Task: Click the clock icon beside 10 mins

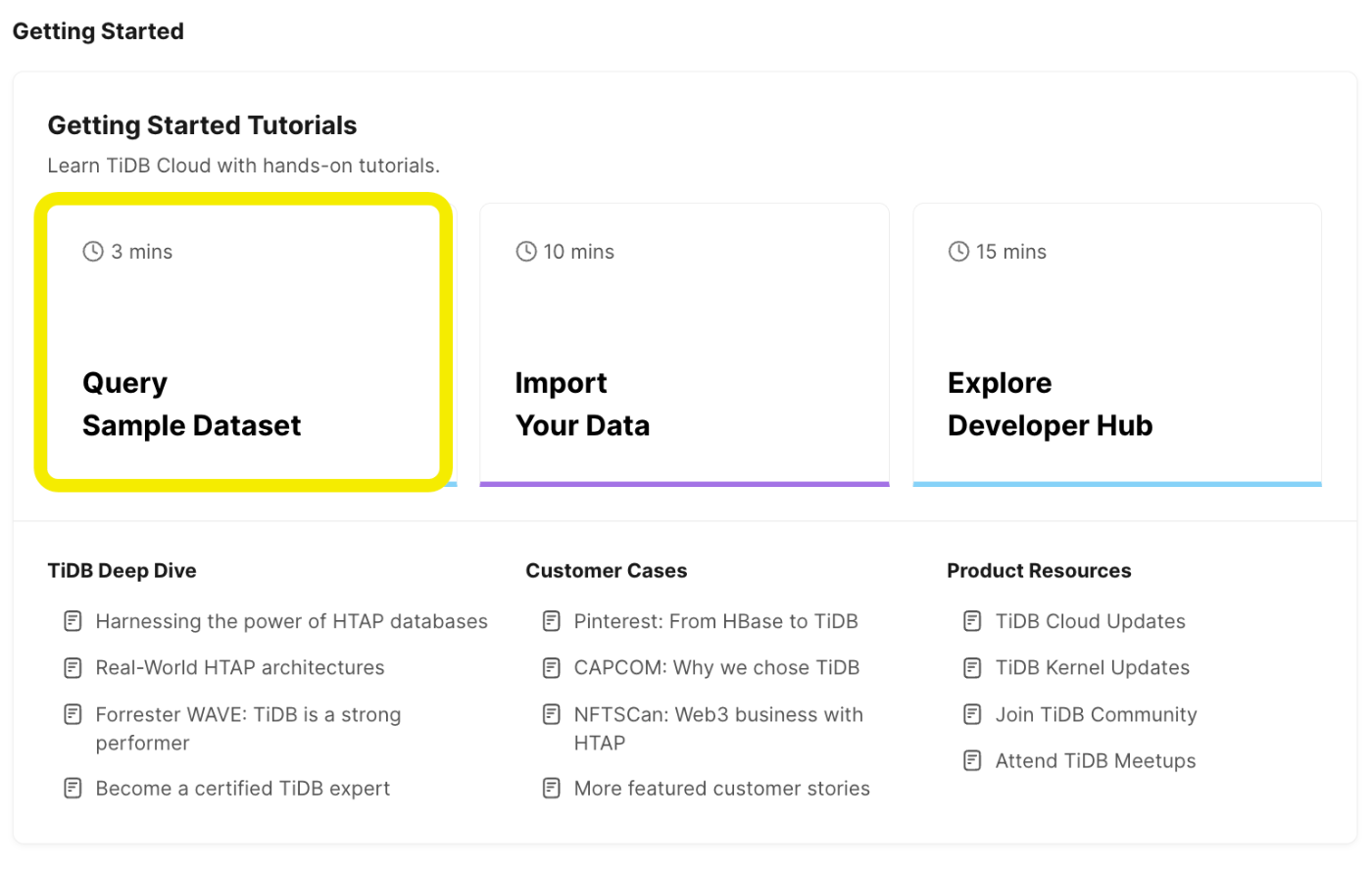Action: point(526,252)
